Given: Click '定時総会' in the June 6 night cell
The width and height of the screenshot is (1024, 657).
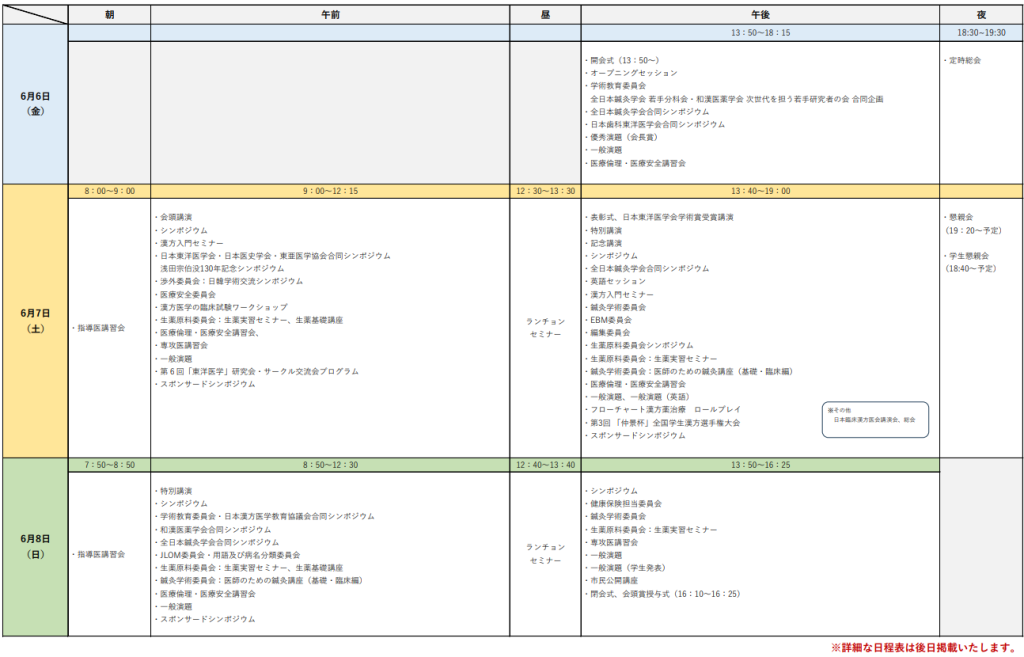Looking at the screenshot, I should click(963, 60).
